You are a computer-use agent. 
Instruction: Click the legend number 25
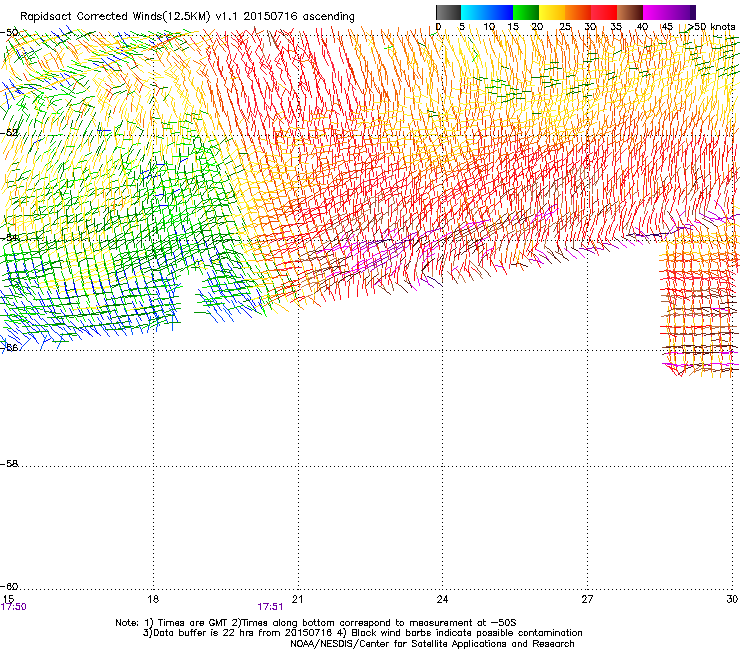pyautogui.click(x=565, y=26)
